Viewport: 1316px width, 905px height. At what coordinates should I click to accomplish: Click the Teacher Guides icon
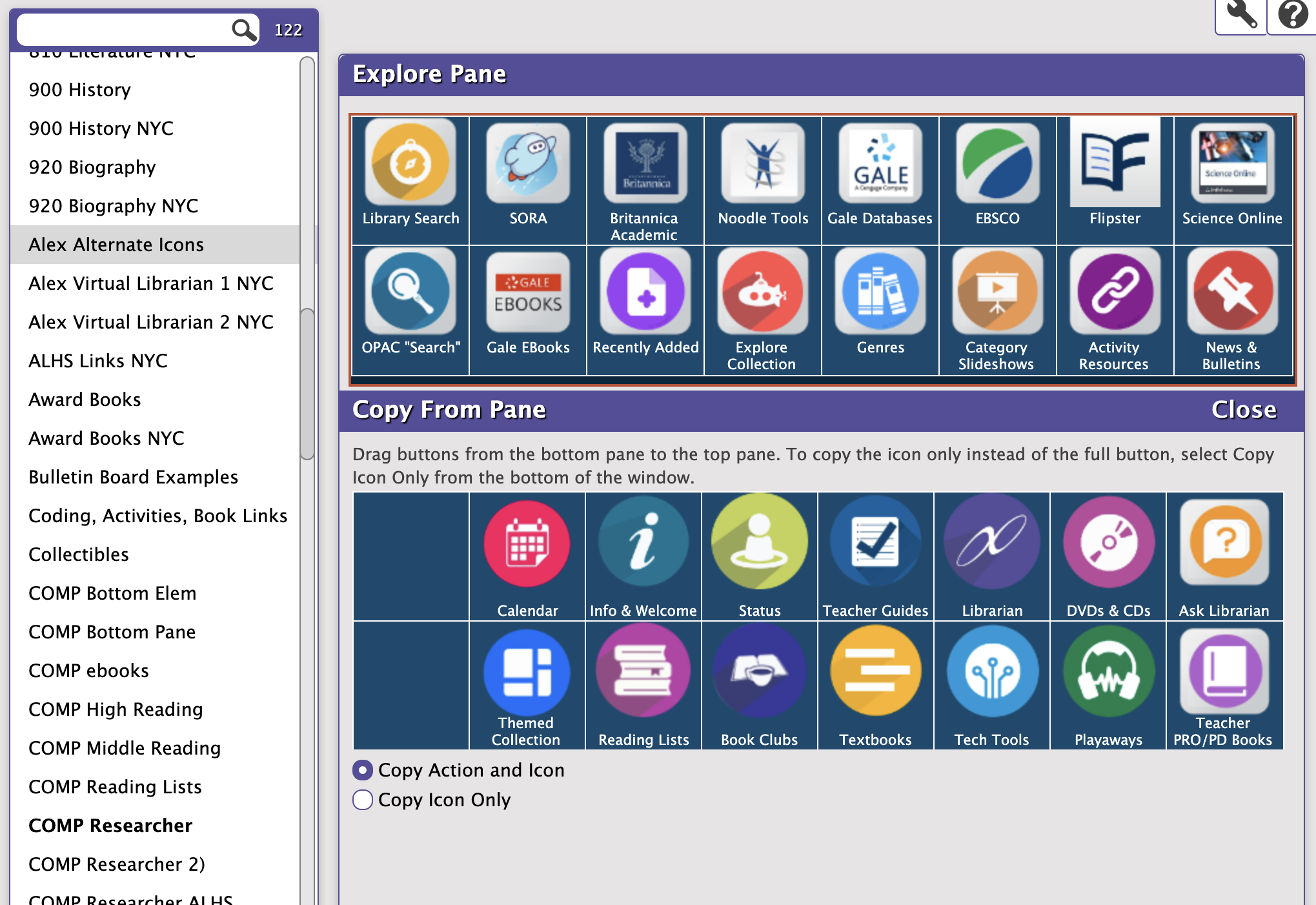tap(876, 542)
